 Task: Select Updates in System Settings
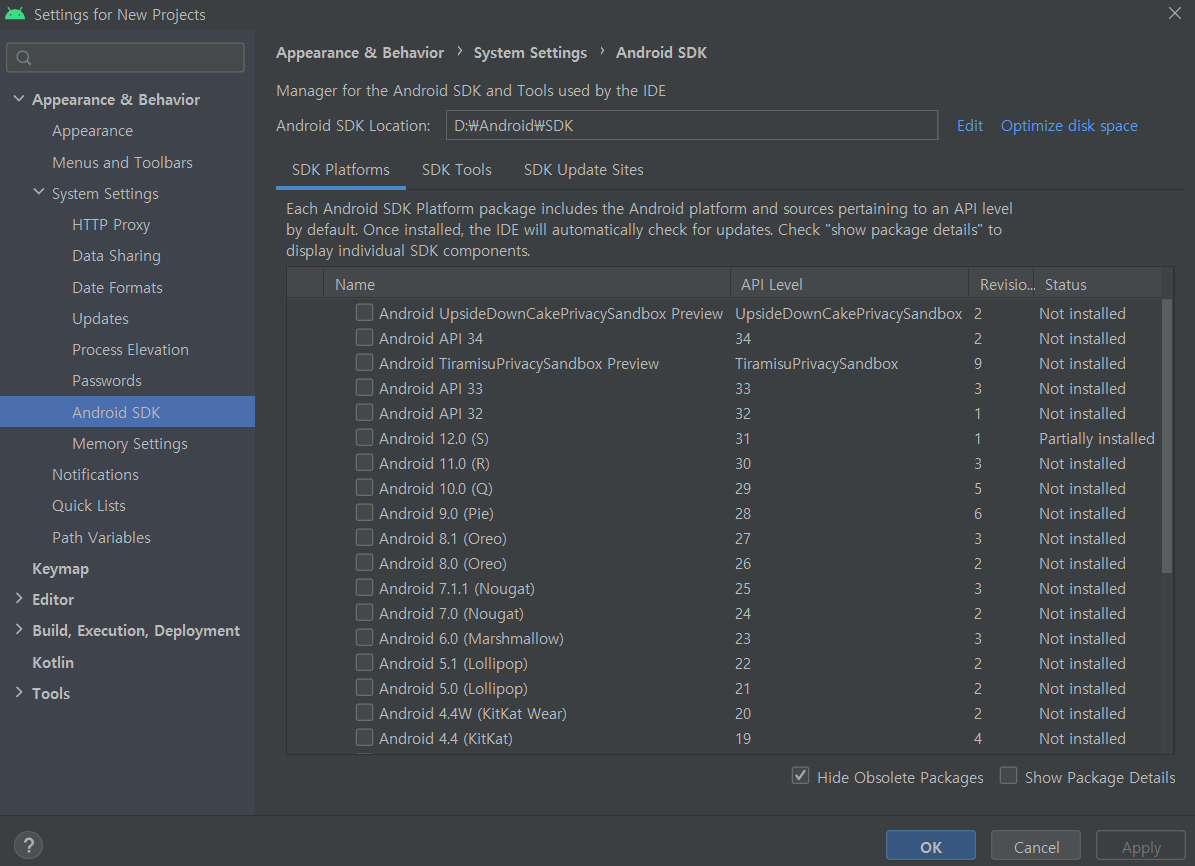tap(100, 319)
